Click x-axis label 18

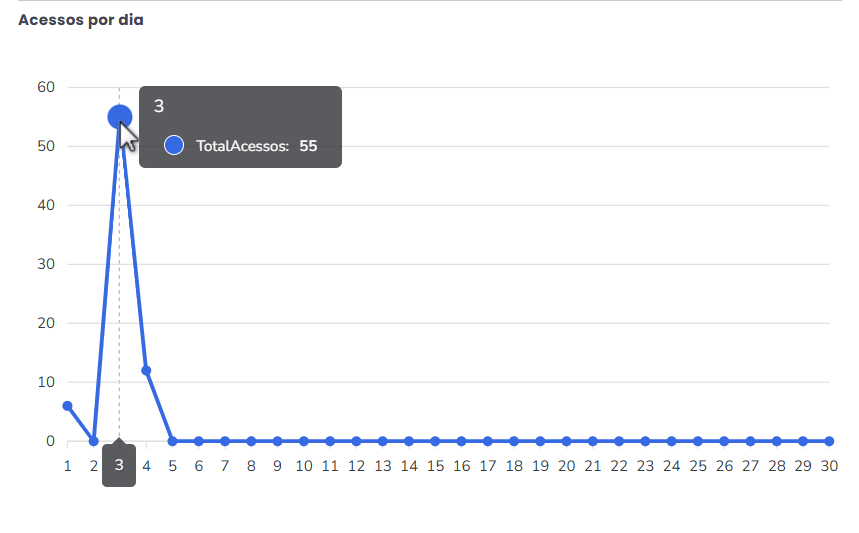(x=514, y=465)
